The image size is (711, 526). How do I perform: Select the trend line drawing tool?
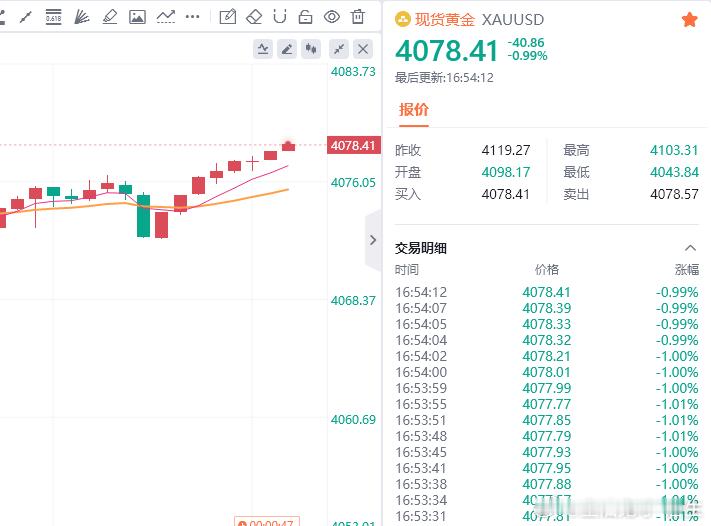click(26, 17)
